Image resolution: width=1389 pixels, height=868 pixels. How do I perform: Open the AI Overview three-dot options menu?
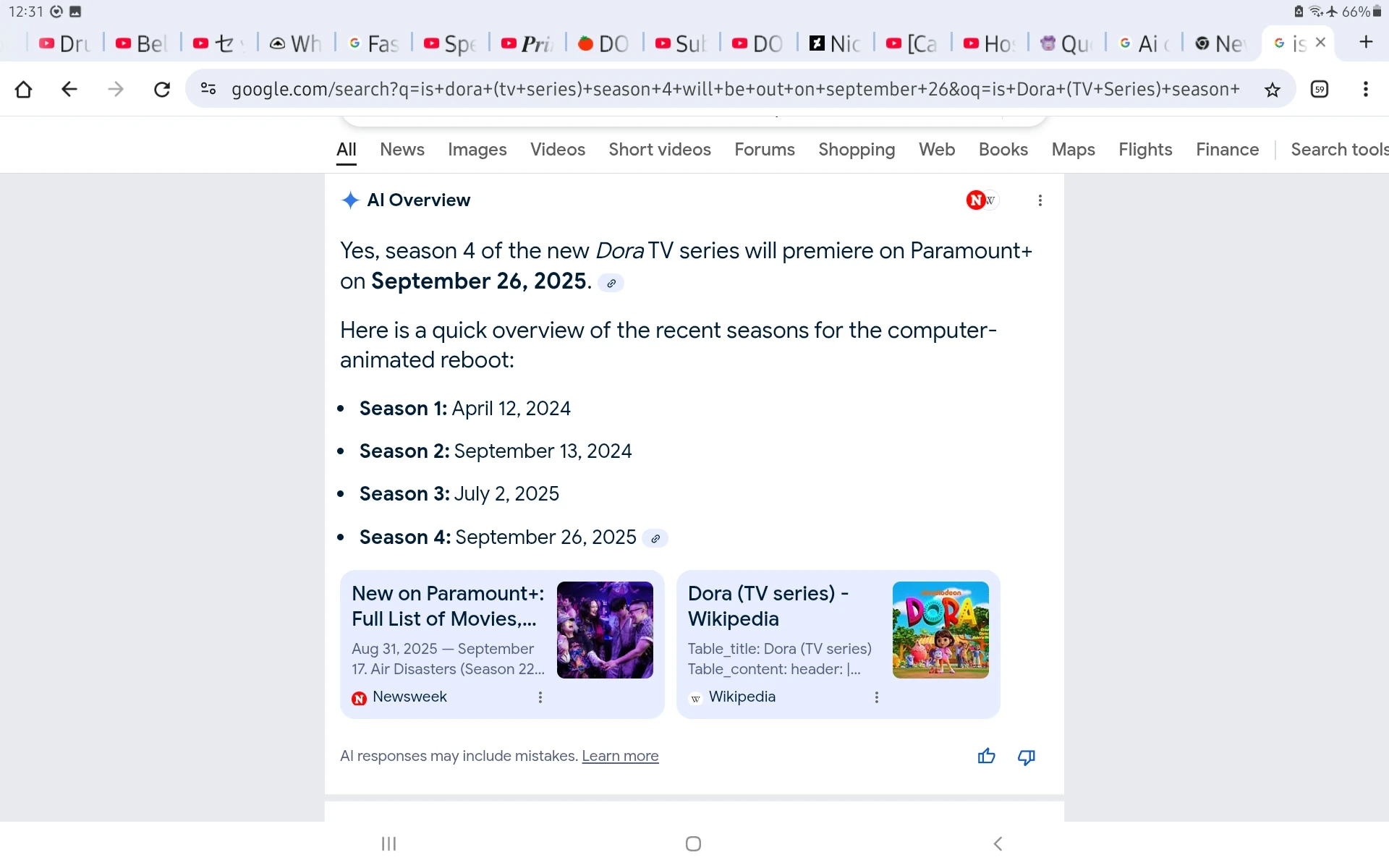[x=1040, y=200]
